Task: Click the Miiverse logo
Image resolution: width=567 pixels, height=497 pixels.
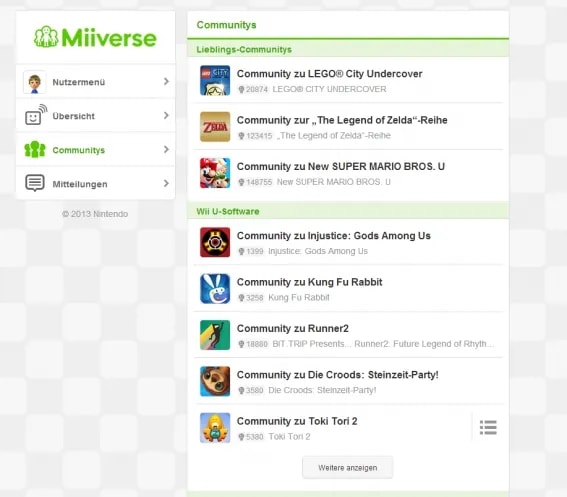Action: pos(95,37)
